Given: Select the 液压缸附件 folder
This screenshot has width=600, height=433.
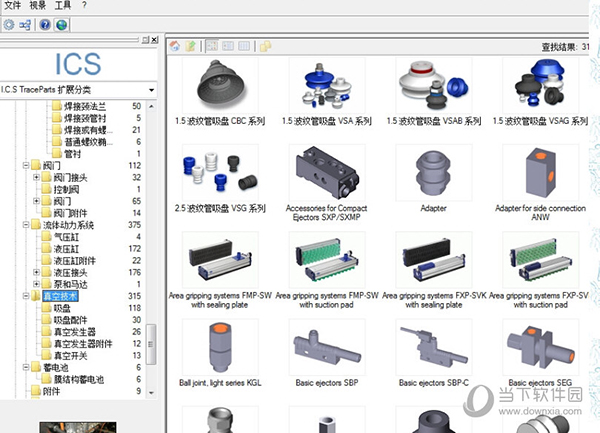Looking at the screenshot, I should point(75,260).
